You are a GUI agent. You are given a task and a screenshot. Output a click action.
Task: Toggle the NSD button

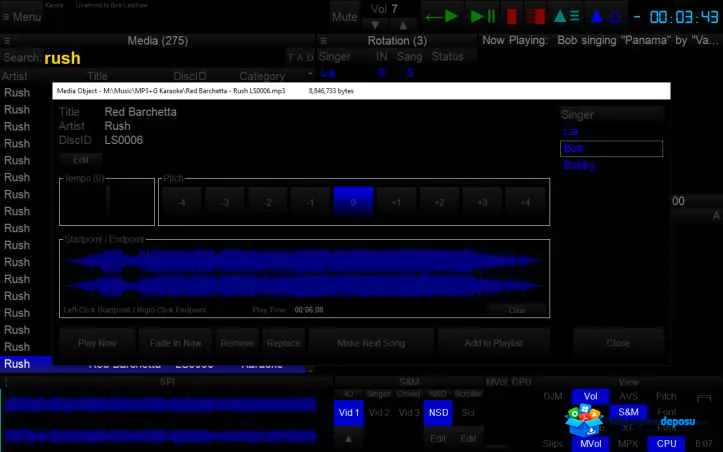tap(438, 412)
